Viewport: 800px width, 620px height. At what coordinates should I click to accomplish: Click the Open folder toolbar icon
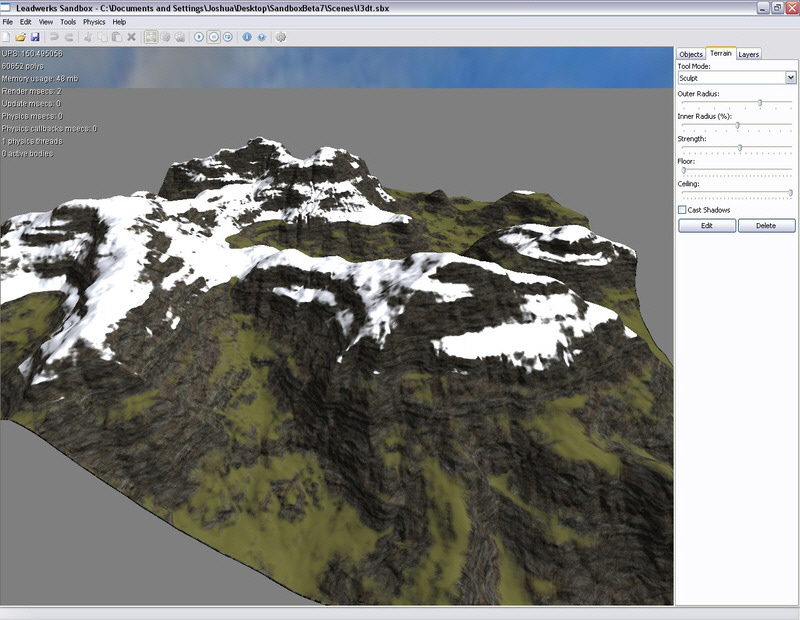tap(21, 37)
